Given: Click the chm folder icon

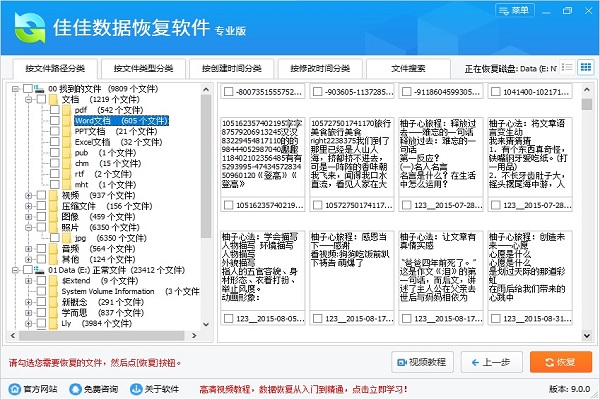Looking at the screenshot, I should coord(67,163).
